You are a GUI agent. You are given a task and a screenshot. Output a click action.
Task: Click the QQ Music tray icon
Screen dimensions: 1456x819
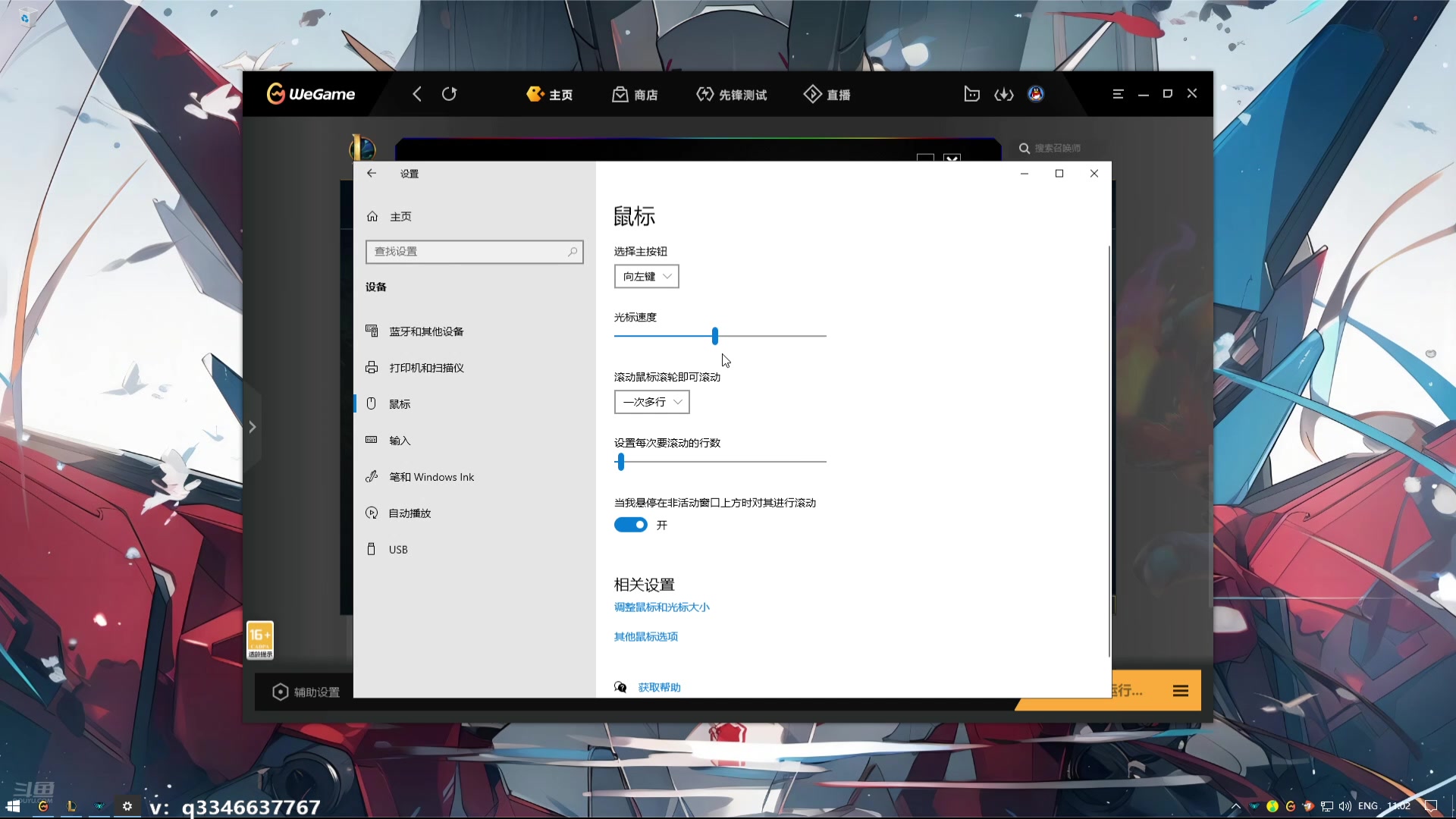click(x=1272, y=806)
